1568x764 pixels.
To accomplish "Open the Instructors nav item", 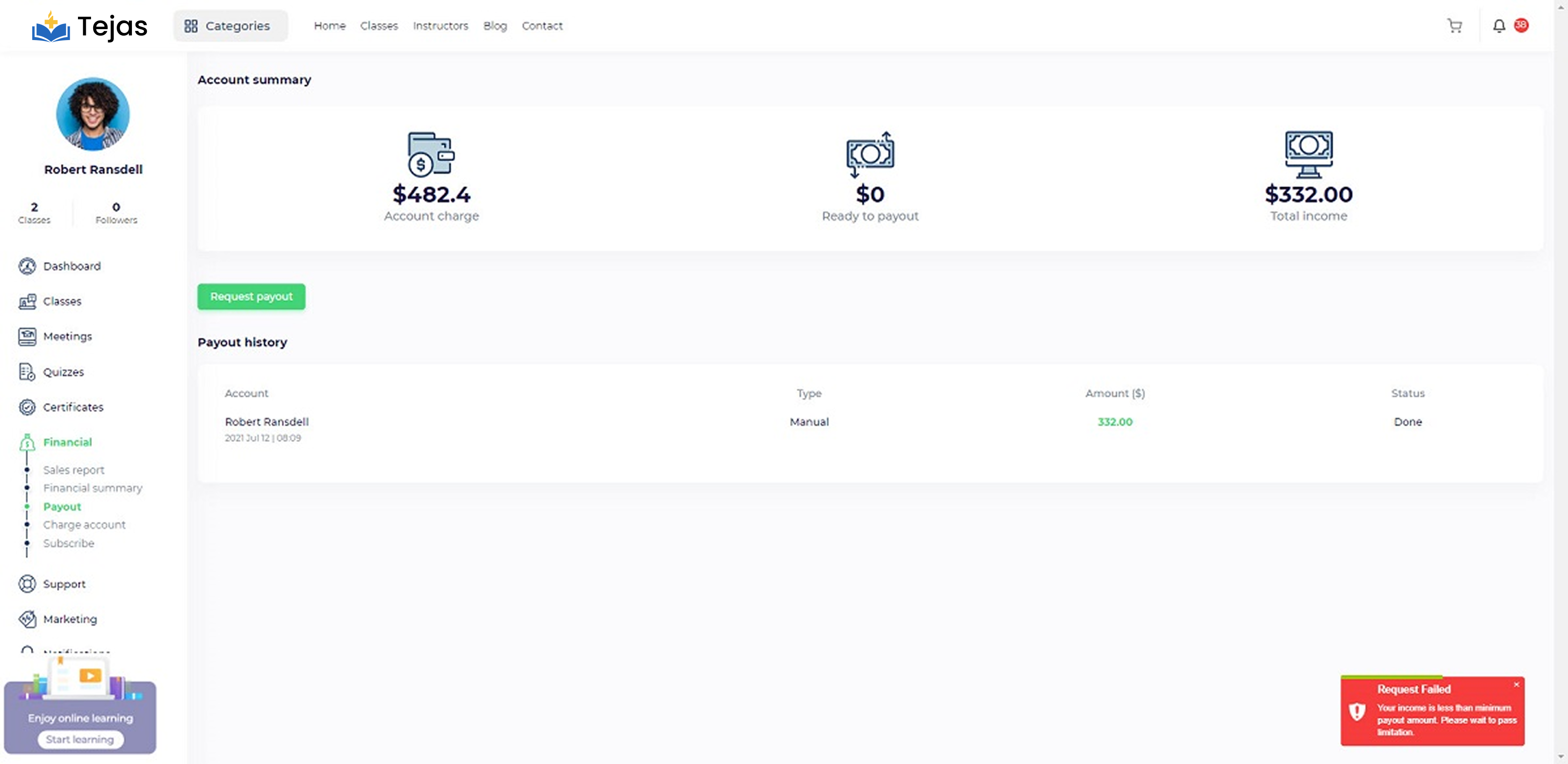I will [x=440, y=26].
